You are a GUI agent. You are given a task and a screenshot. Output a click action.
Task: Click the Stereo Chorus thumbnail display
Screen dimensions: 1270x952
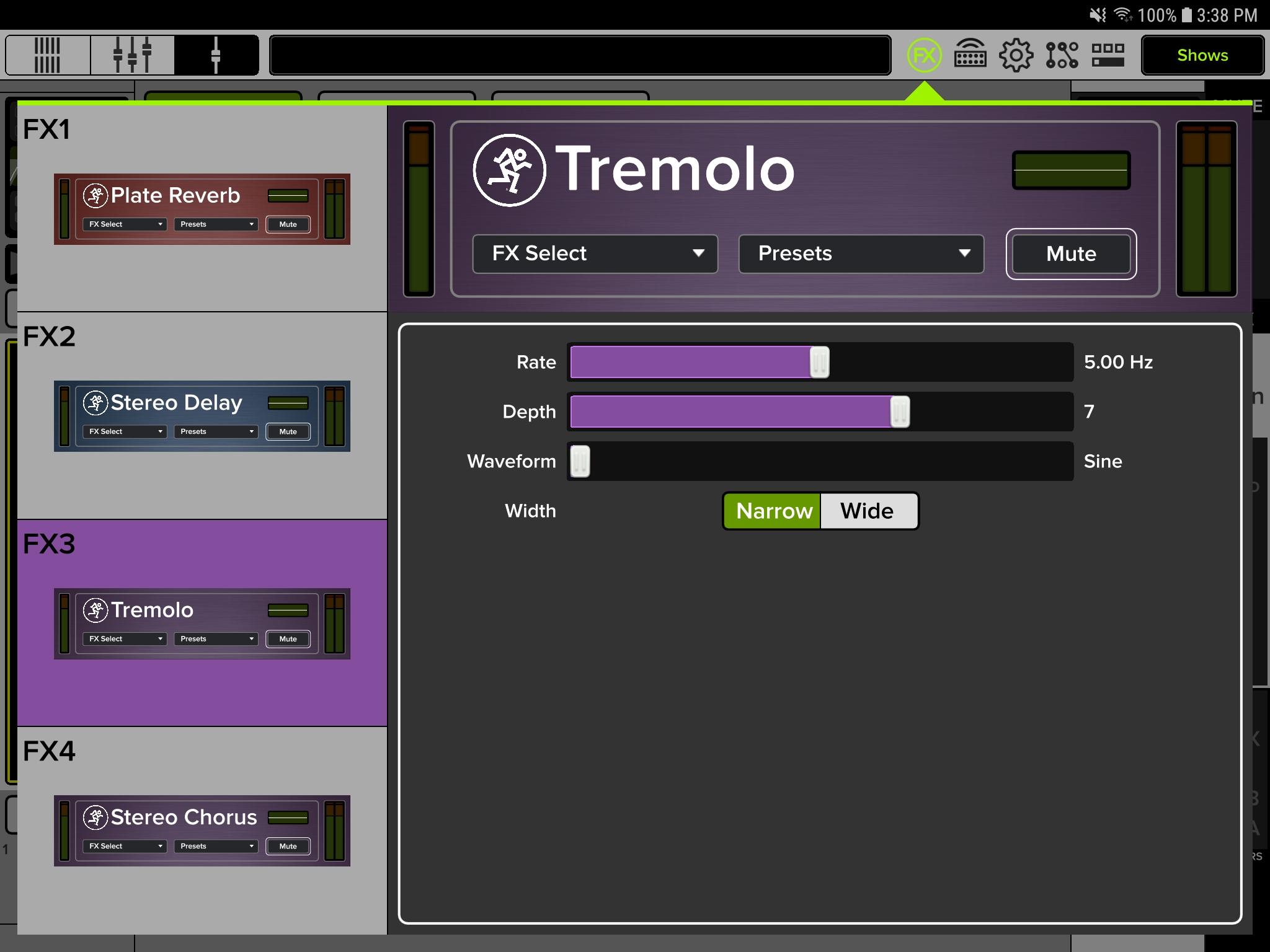click(288, 818)
